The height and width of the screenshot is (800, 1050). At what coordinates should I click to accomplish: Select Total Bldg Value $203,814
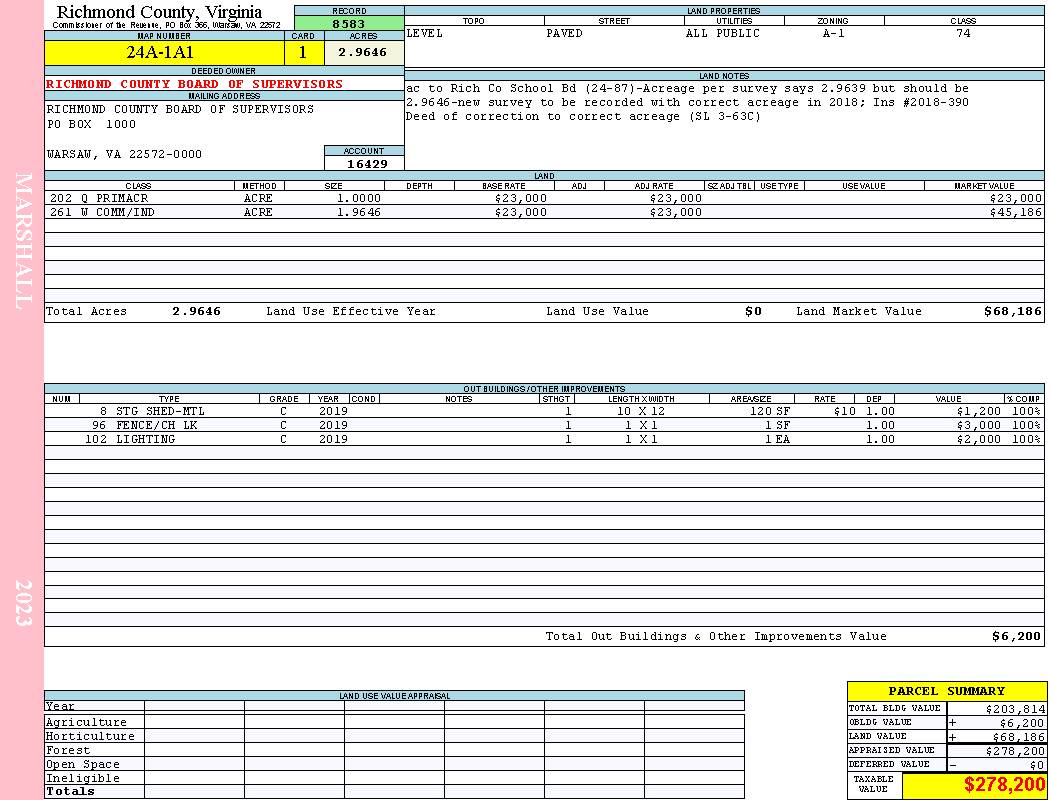click(x=1015, y=709)
